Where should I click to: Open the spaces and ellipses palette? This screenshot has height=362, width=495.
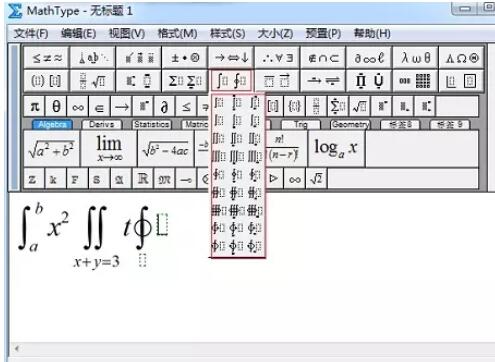[x=93, y=58]
